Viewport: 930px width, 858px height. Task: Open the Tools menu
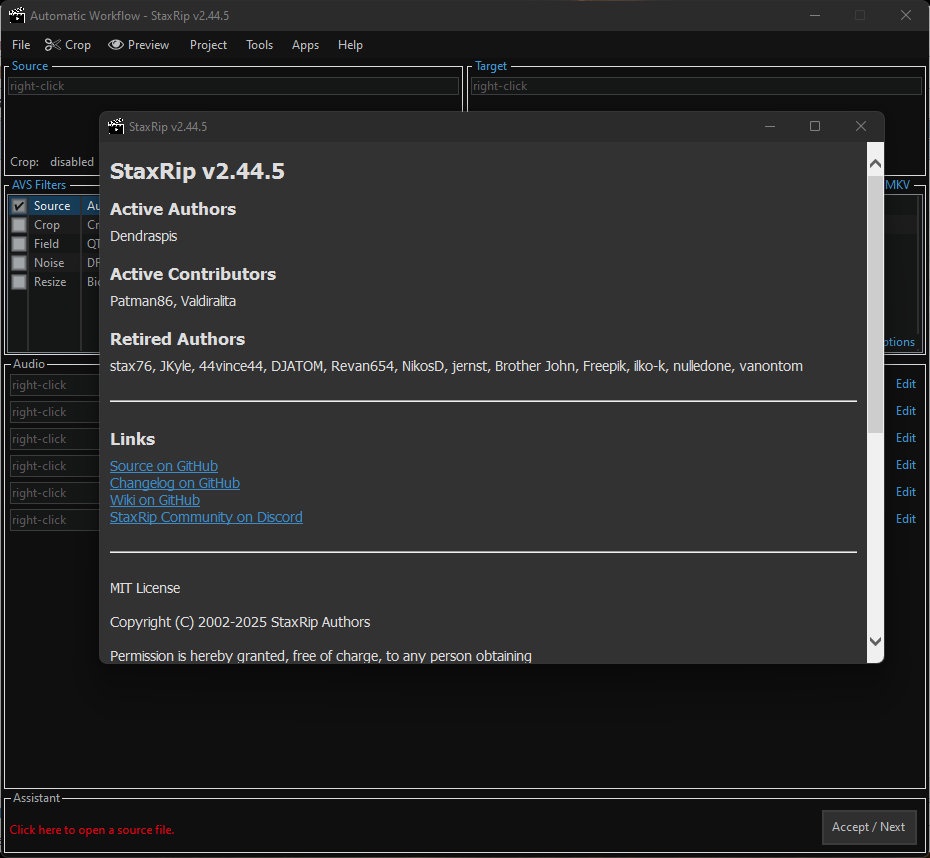pyautogui.click(x=259, y=45)
